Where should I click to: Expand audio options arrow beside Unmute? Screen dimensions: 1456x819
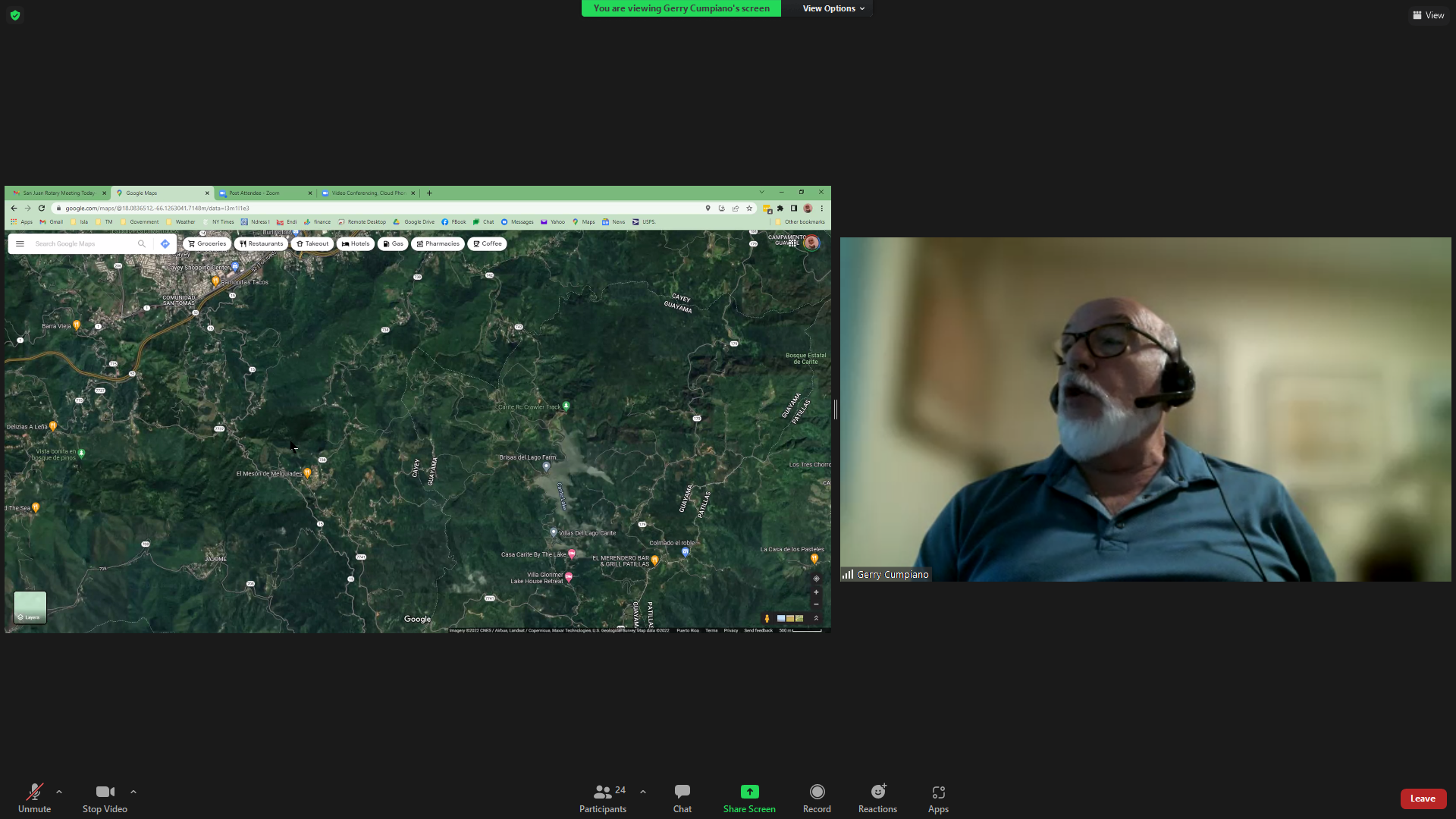coord(59,792)
